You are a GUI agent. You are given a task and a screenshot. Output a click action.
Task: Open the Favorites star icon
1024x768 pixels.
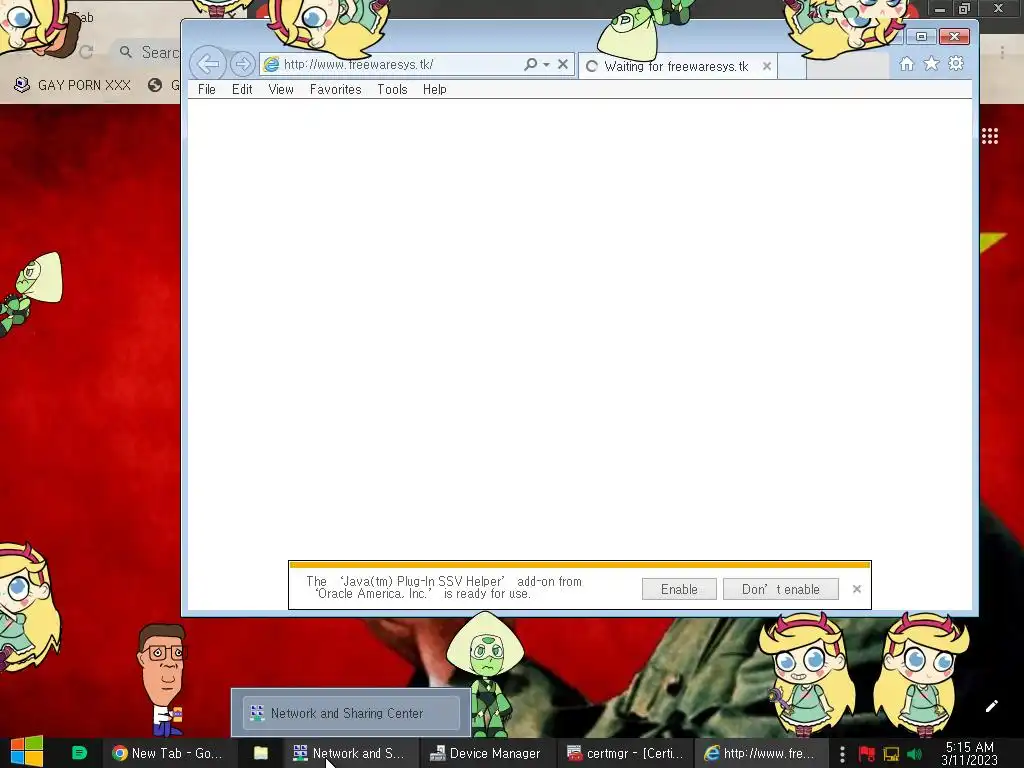tap(931, 63)
